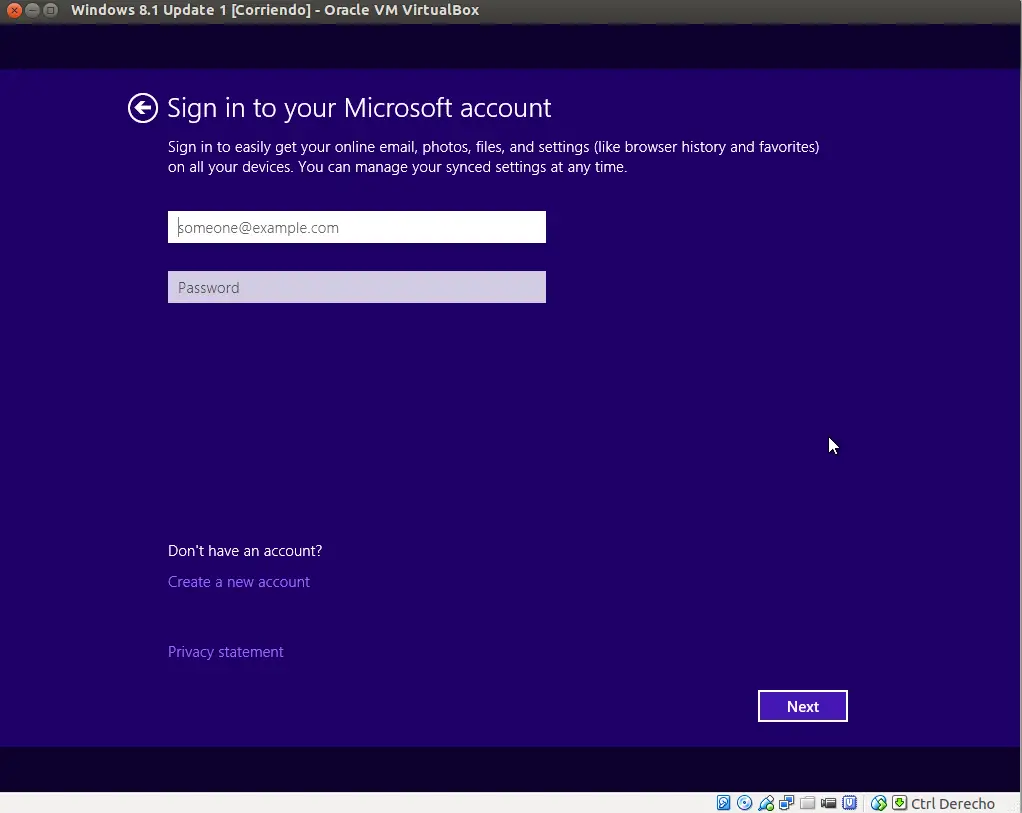This screenshot has height=813, width=1022.
Task: Click the 'Don't have an account?' text
Action: [245, 551]
